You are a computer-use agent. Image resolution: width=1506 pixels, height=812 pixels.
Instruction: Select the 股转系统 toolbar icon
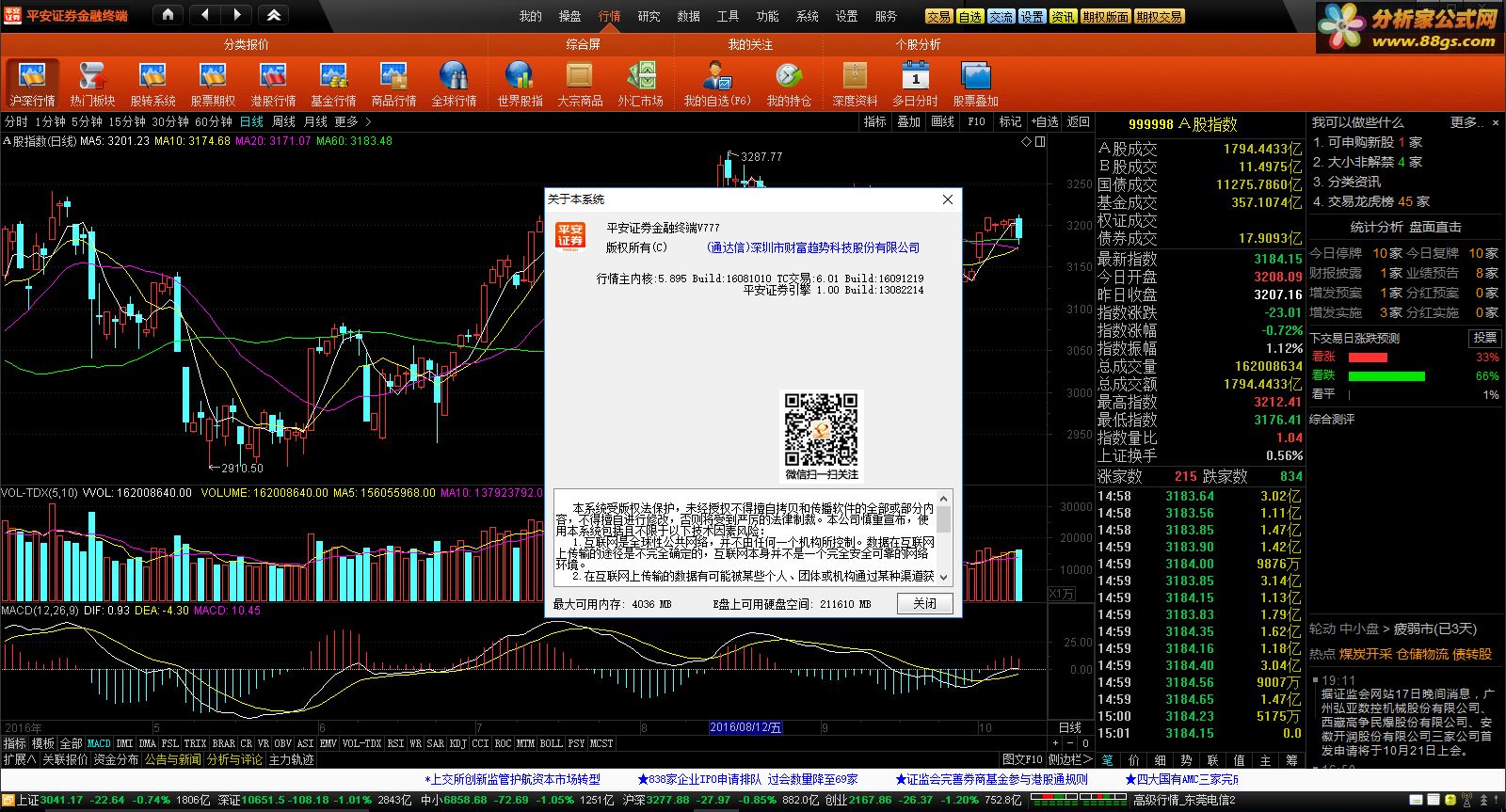152,84
